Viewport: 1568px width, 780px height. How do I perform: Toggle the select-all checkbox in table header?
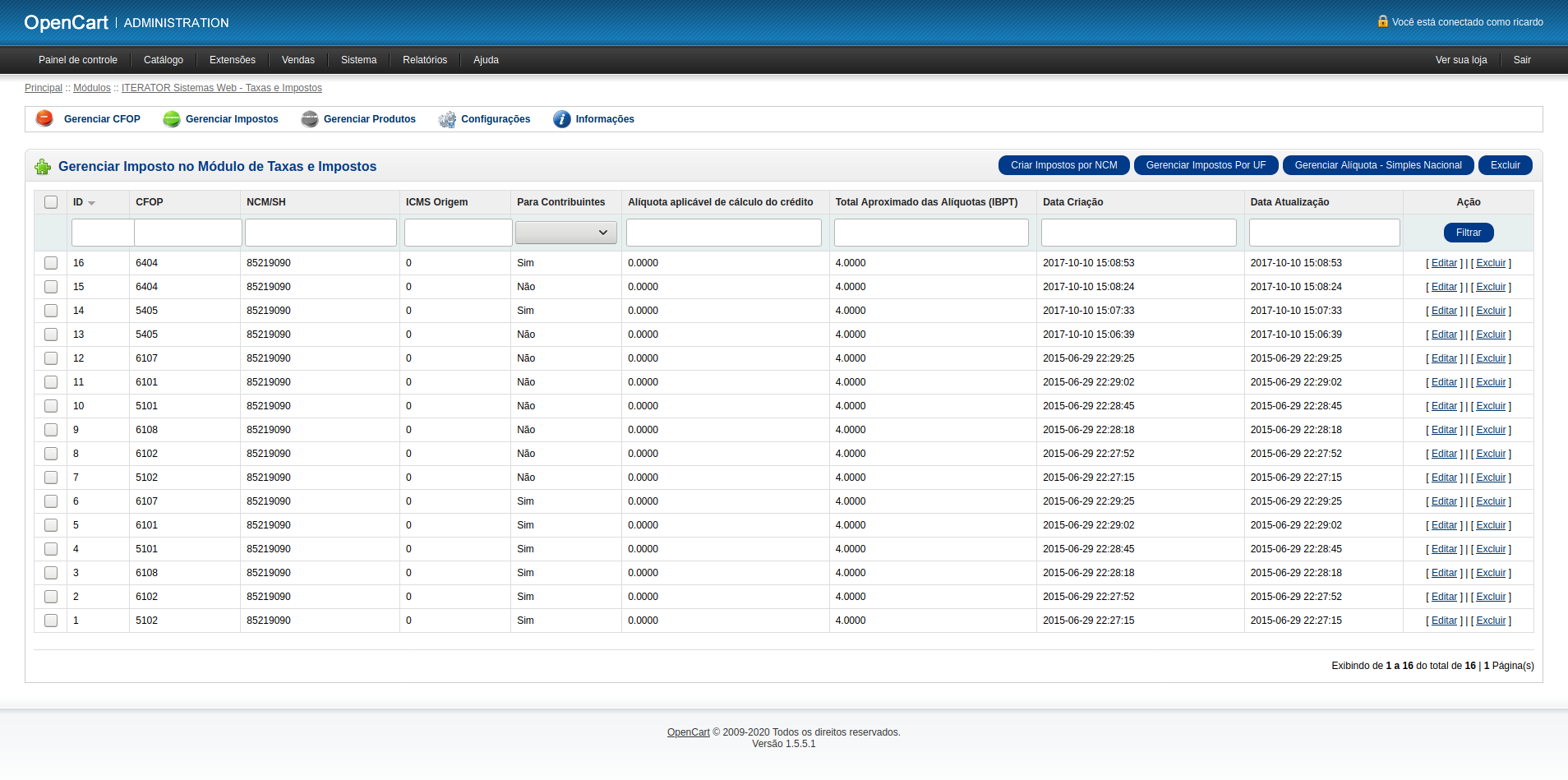click(x=51, y=202)
